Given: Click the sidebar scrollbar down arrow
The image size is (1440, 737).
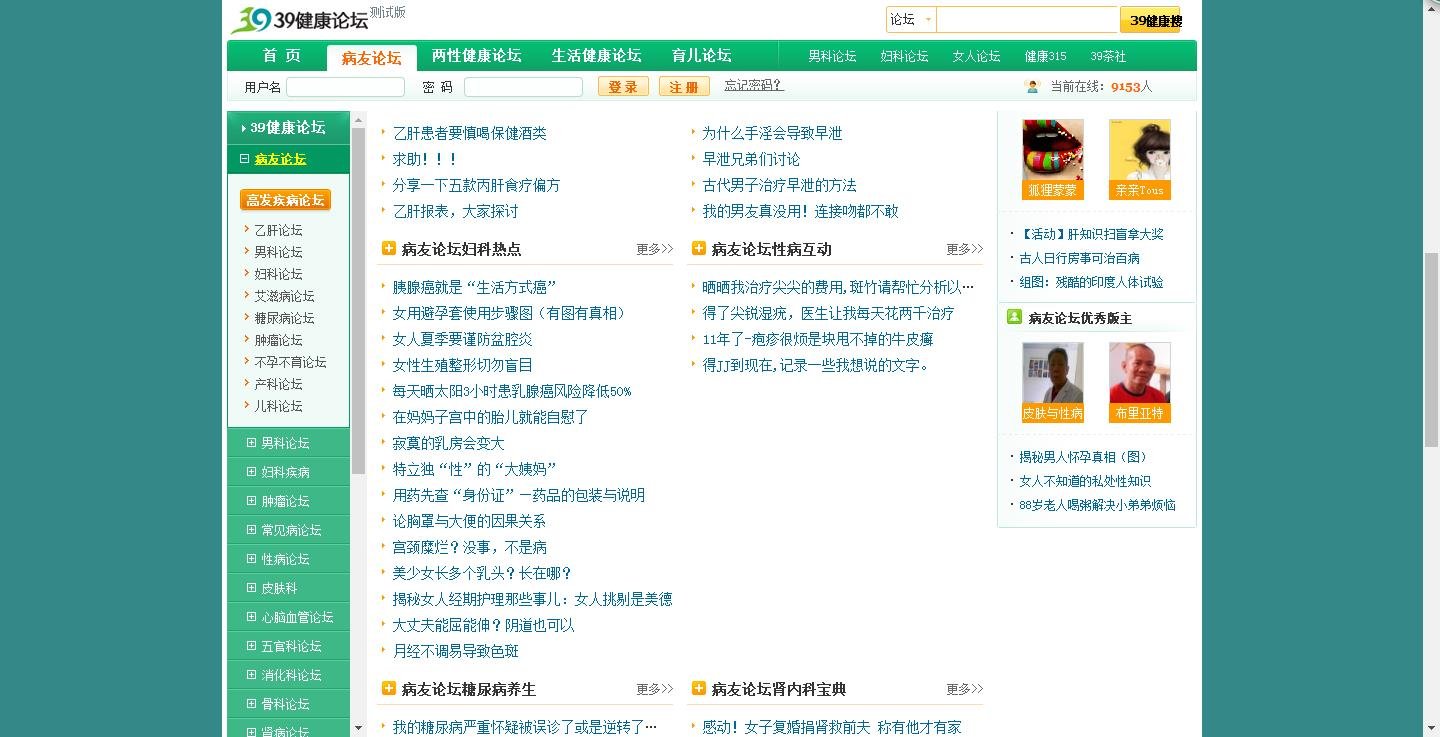Looking at the screenshot, I should pyautogui.click(x=359, y=728).
